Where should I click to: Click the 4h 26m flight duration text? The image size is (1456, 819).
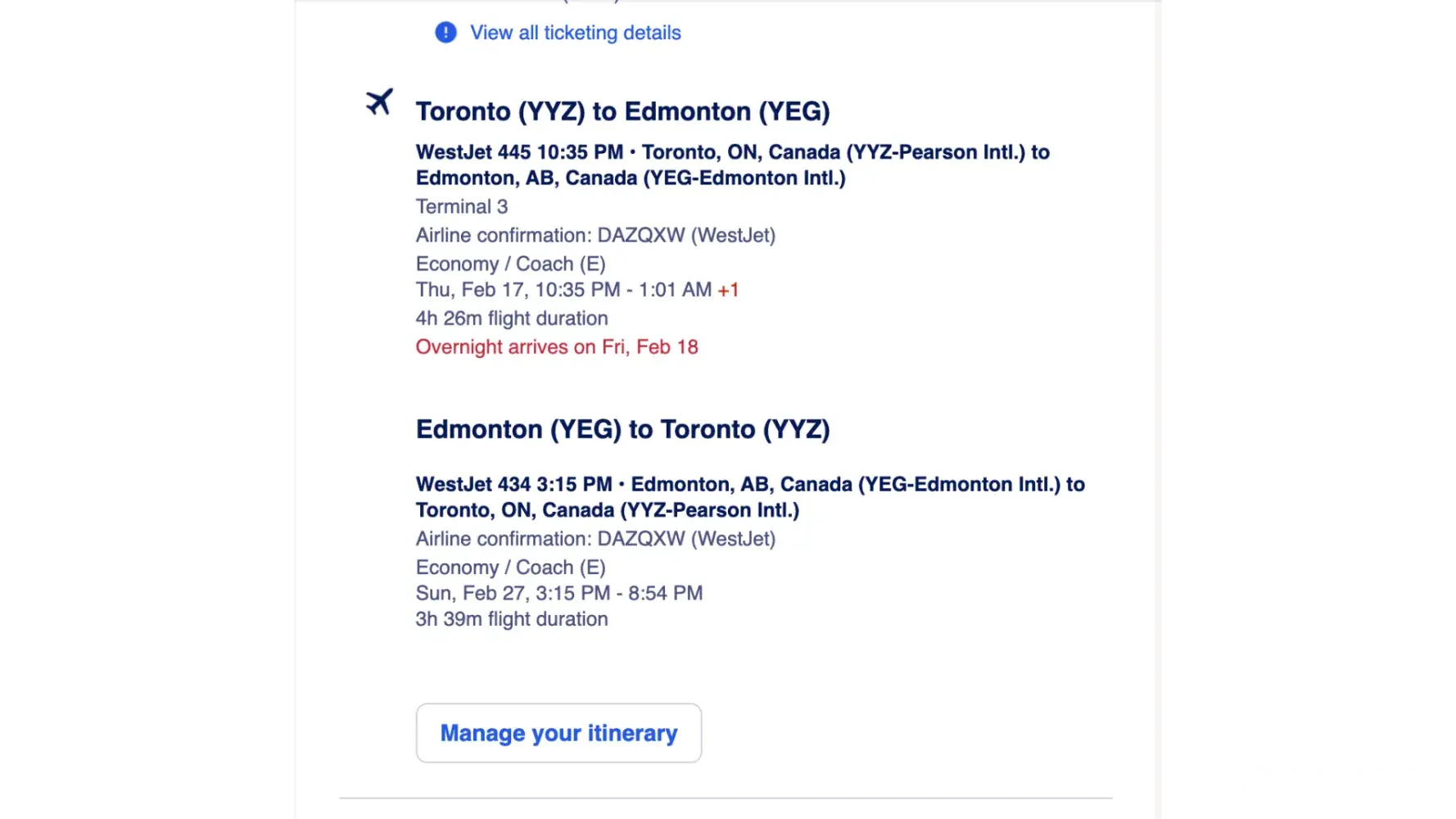512,319
